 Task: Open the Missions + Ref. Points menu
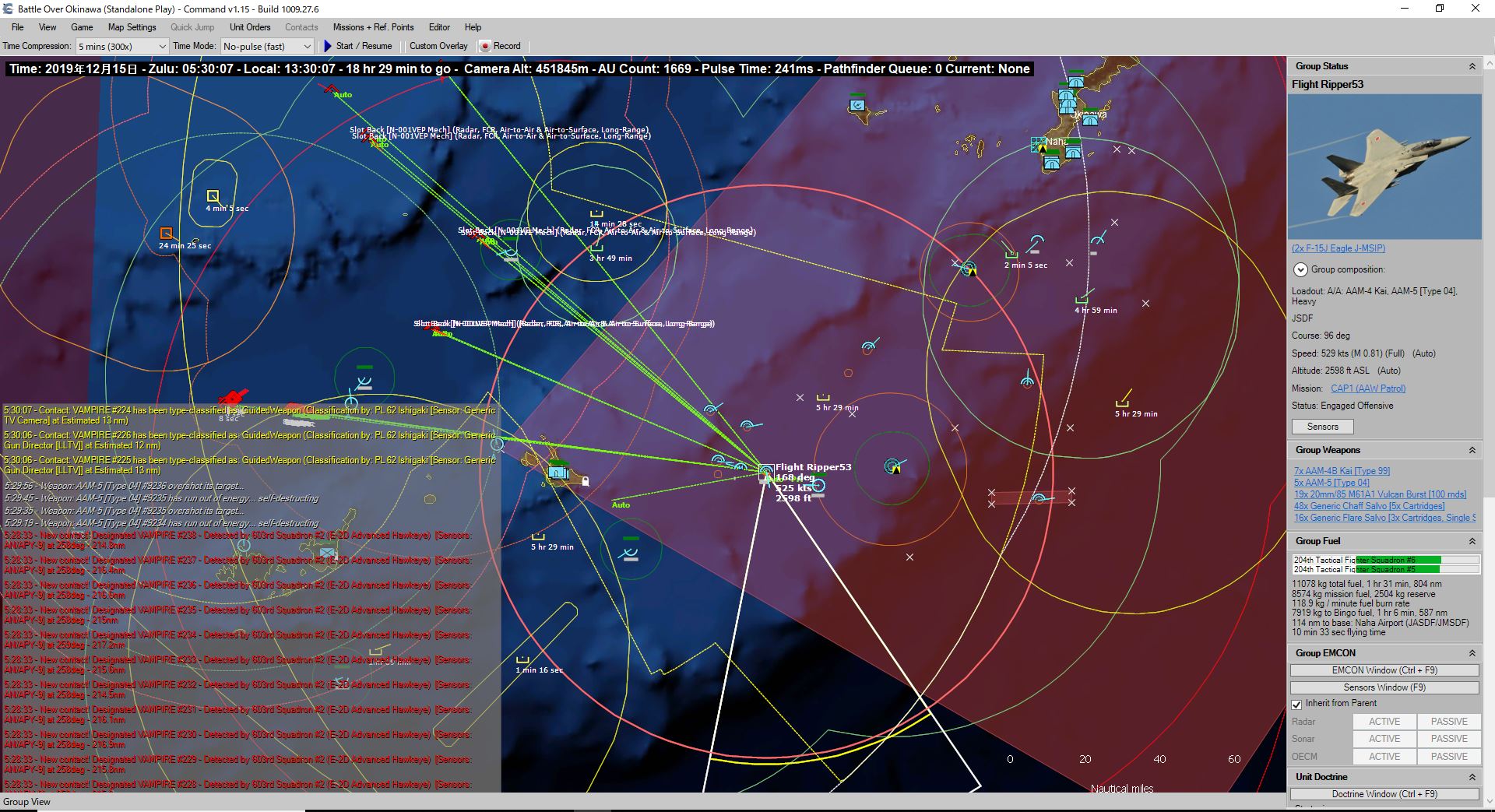373,27
